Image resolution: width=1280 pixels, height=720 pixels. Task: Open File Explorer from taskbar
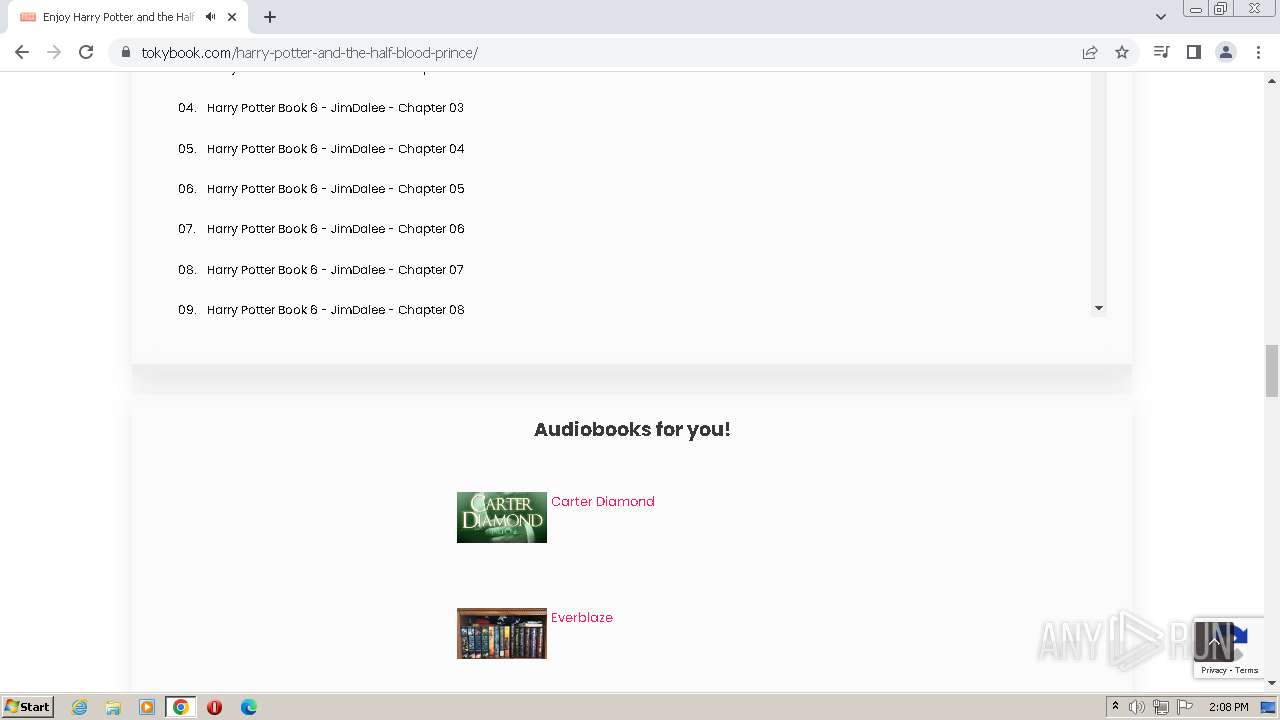113,707
